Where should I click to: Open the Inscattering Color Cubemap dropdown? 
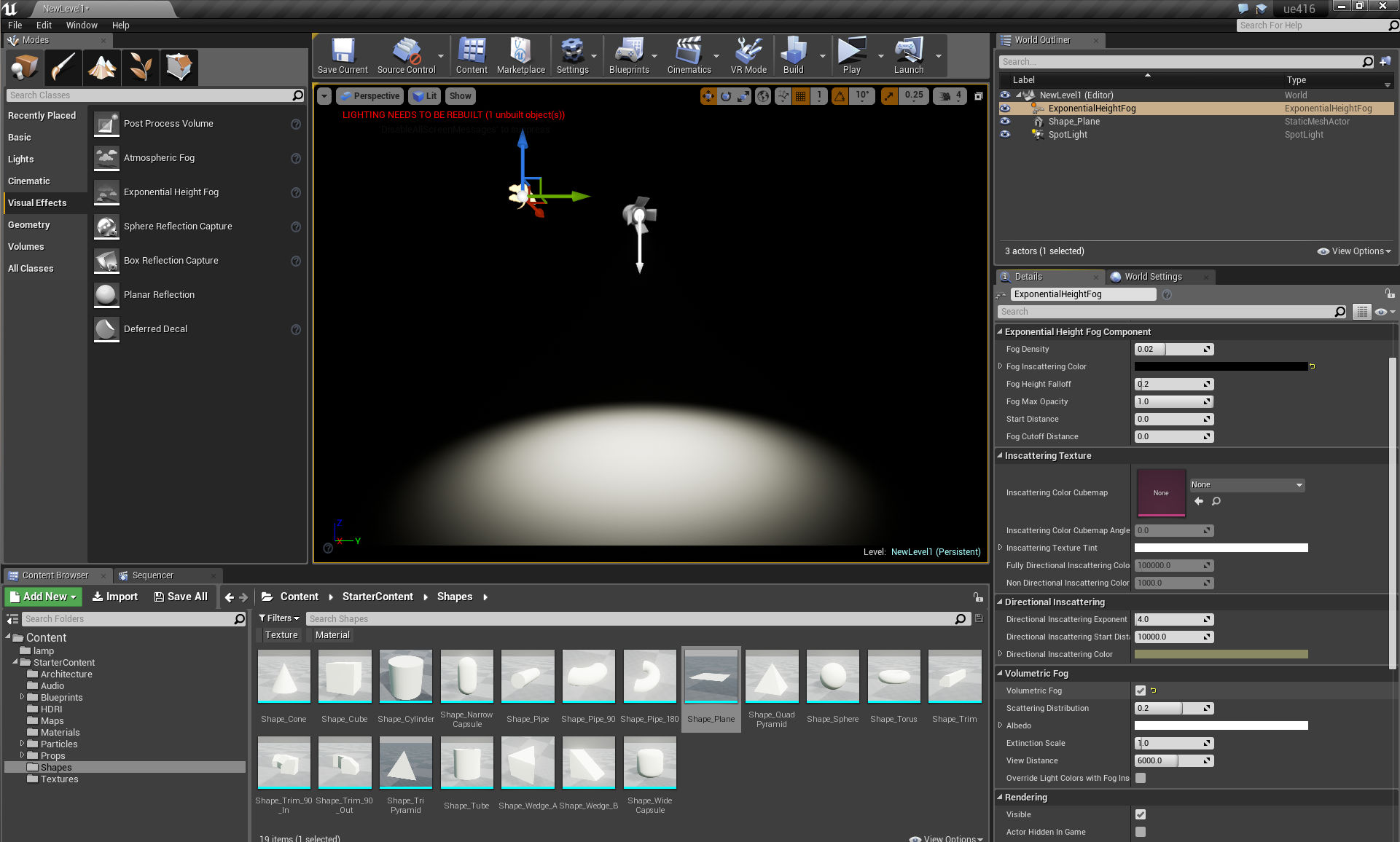pos(1246,485)
